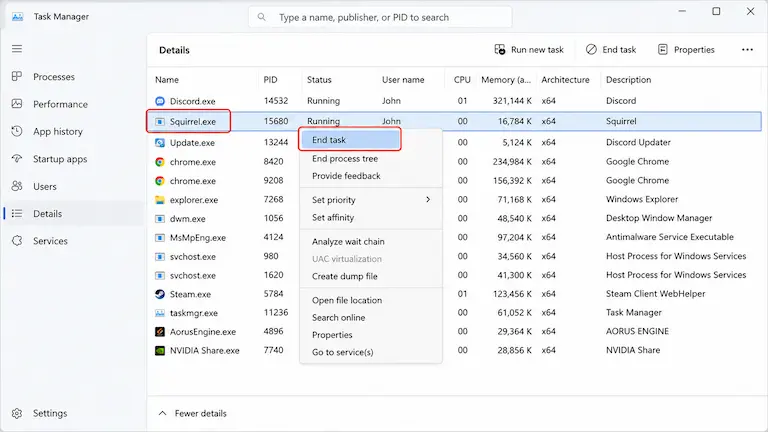Click the Users sidebar icon

point(17,186)
